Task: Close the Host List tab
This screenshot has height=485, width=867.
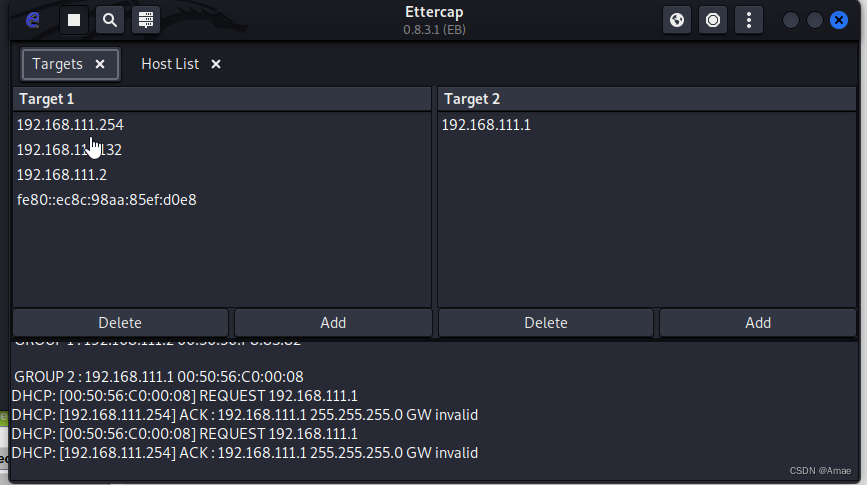Action: (x=216, y=64)
